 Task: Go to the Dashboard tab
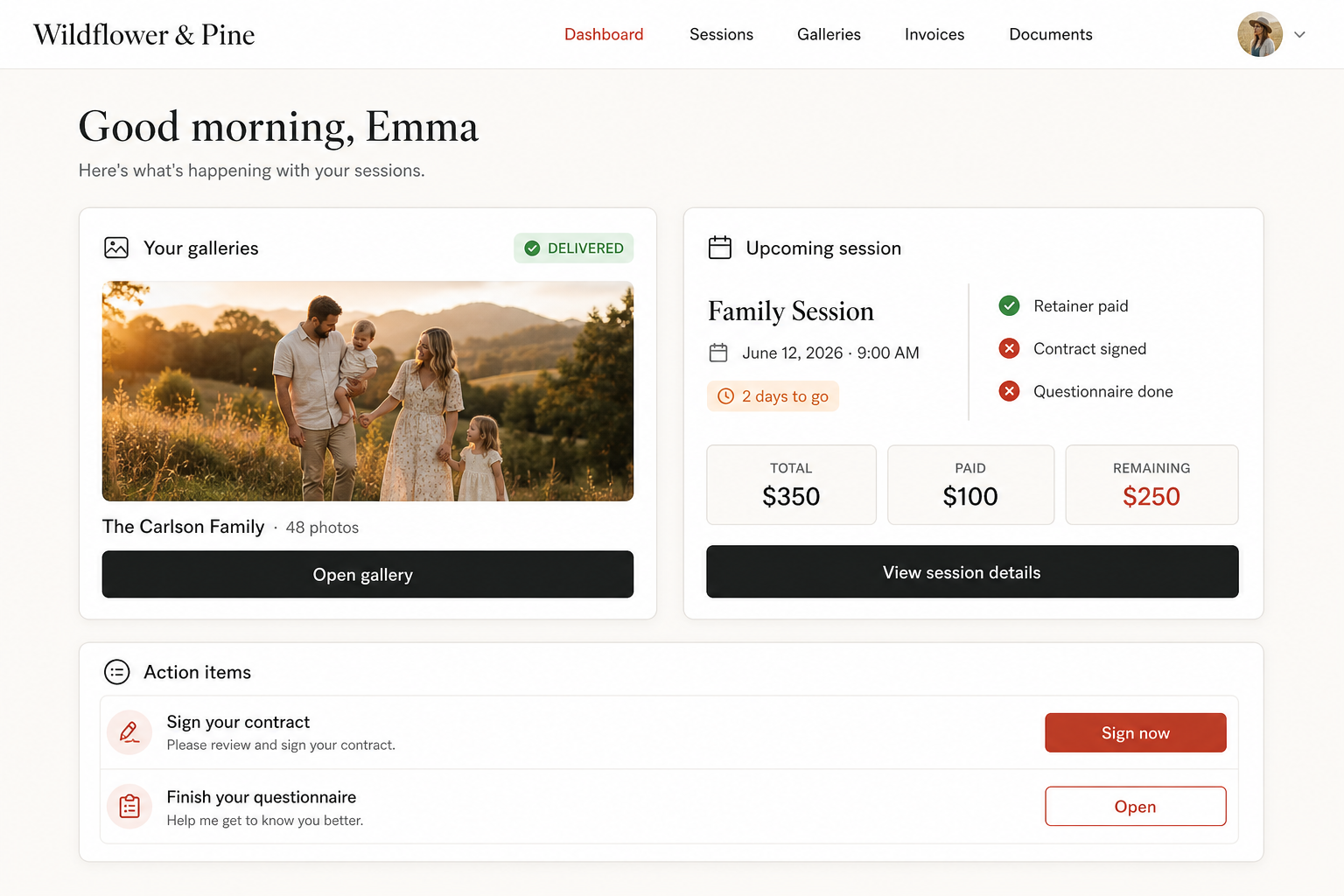pyautogui.click(x=604, y=34)
